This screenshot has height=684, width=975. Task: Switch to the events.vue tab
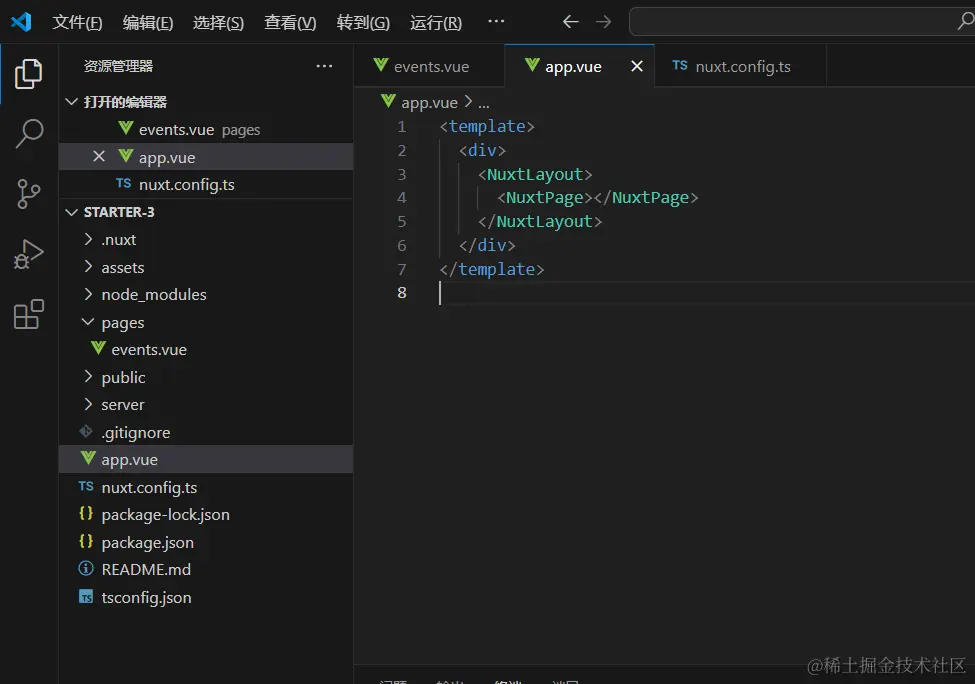pos(429,66)
